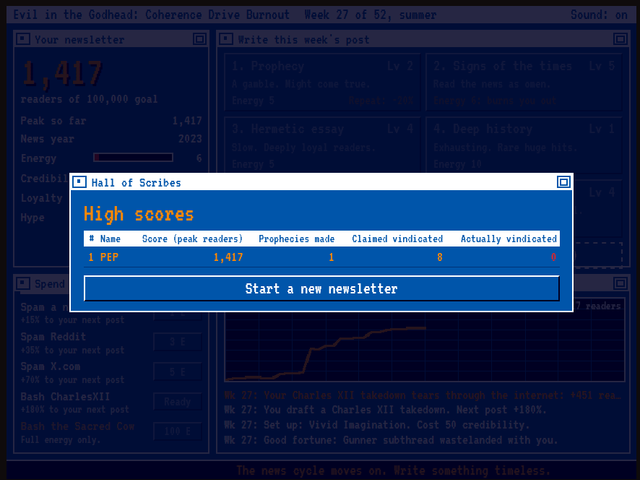Screen dimensions: 640x480
Task: Select the Deep history post option
Action: pyautogui.click(x=524, y=146)
